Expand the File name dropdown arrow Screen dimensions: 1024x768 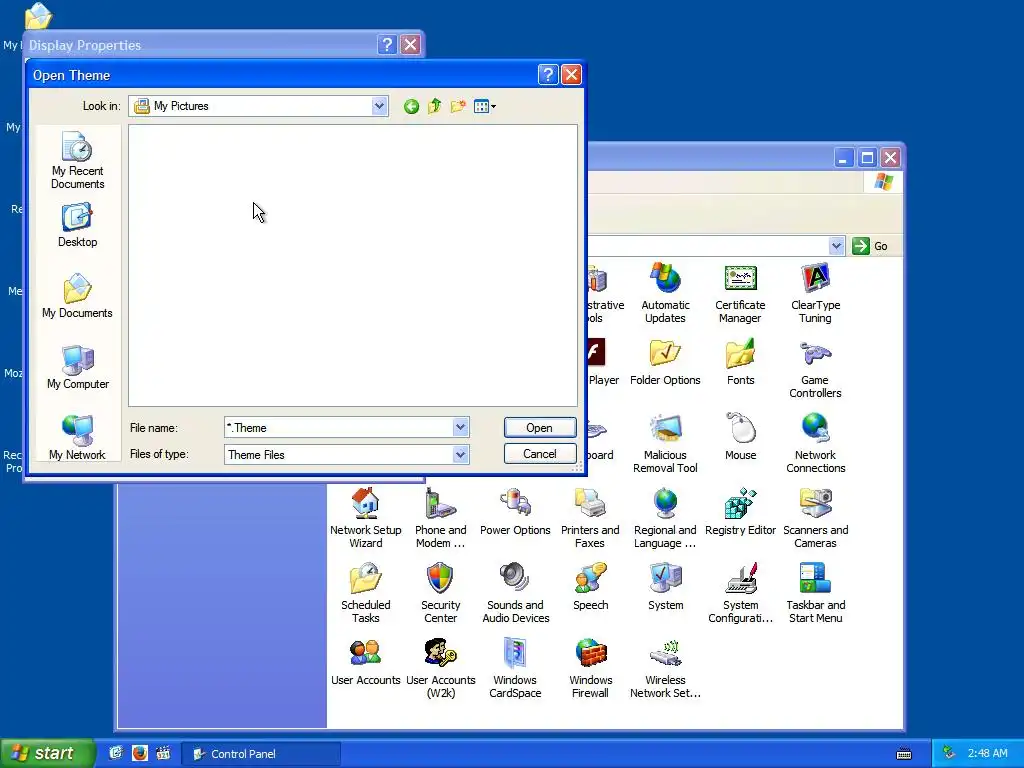coord(460,428)
